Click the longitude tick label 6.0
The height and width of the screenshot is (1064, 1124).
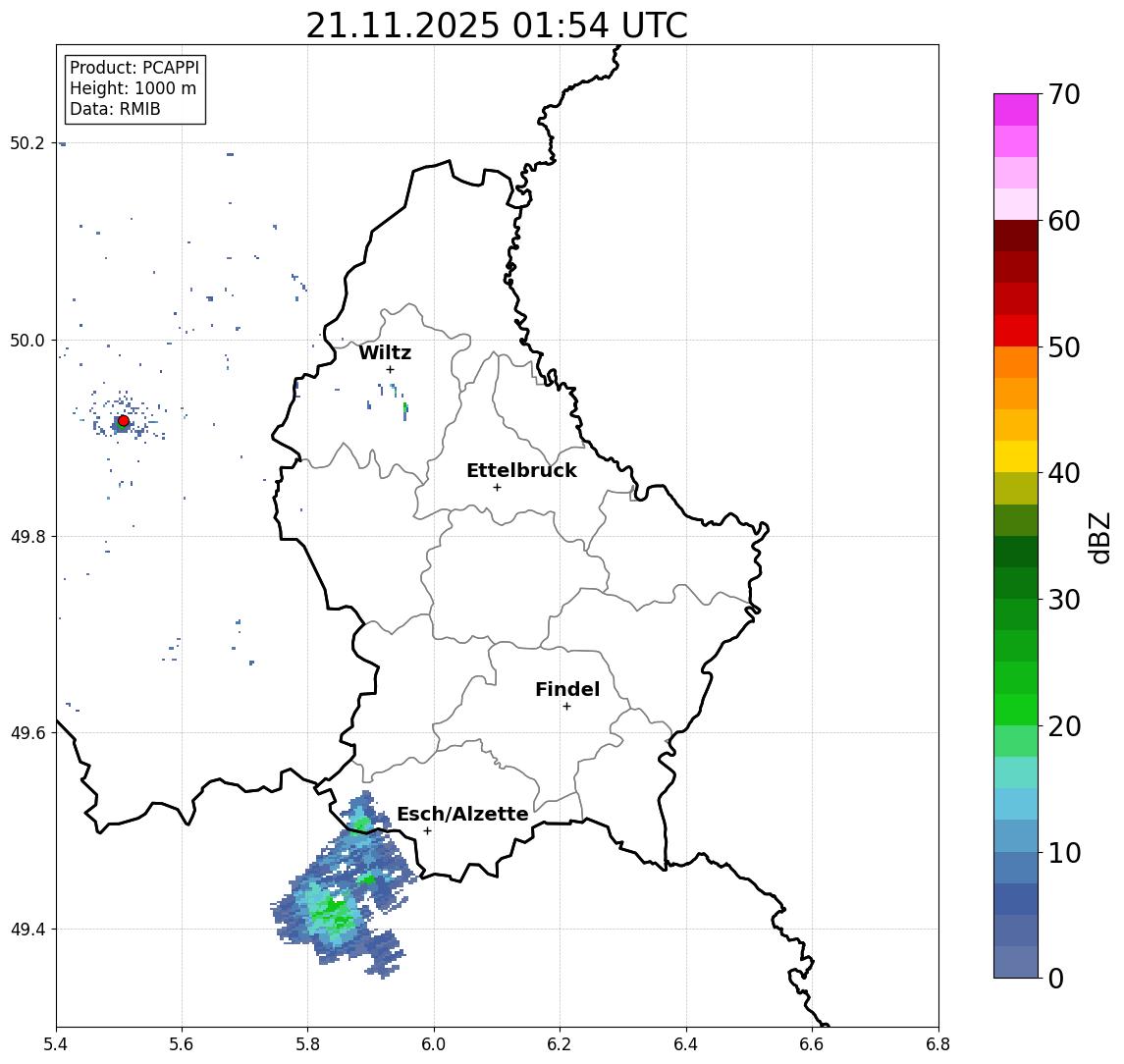pos(434,1044)
